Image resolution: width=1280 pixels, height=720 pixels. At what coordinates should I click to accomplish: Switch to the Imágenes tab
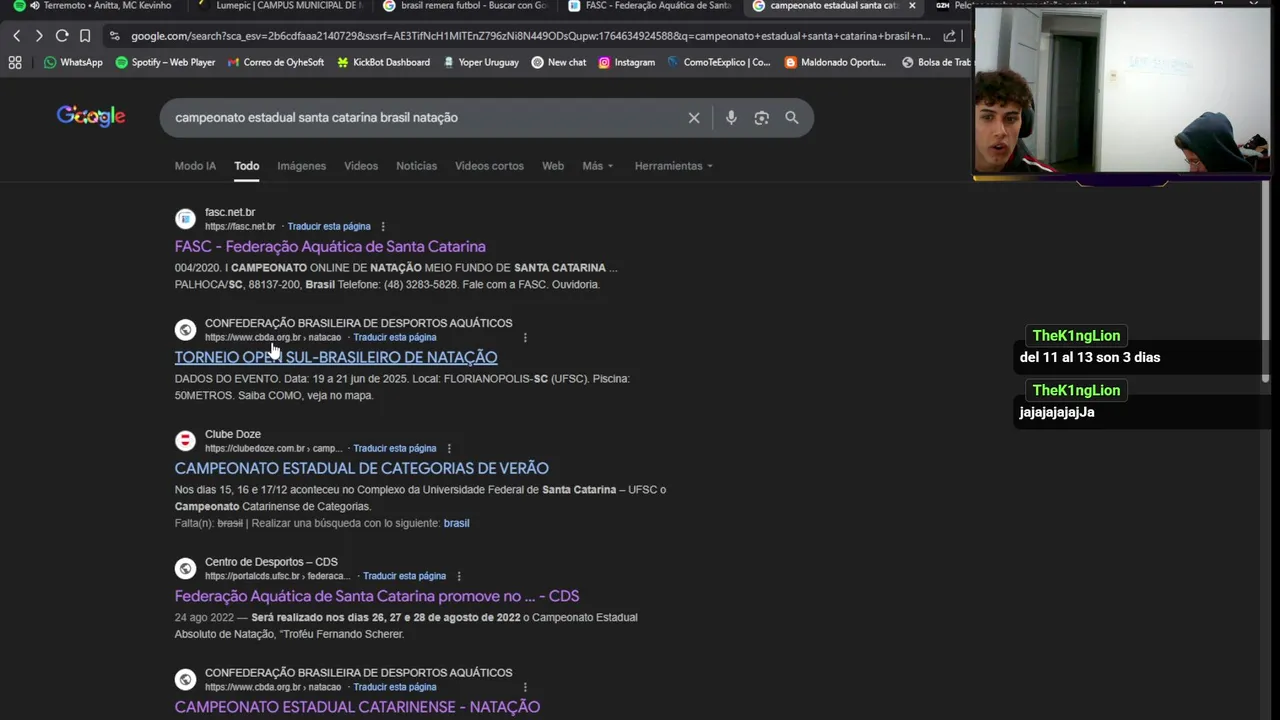tap(301, 166)
